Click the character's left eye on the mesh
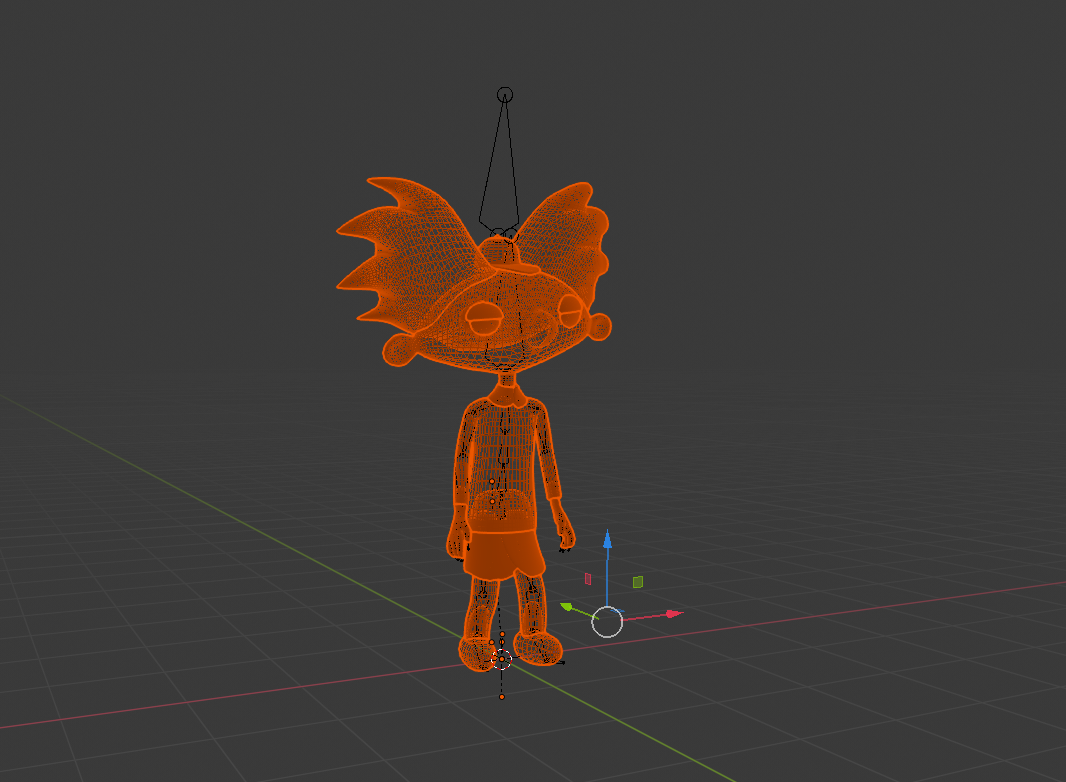Image resolution: width=1066 pixels, height=782 pixels. (x=483, y=318)
